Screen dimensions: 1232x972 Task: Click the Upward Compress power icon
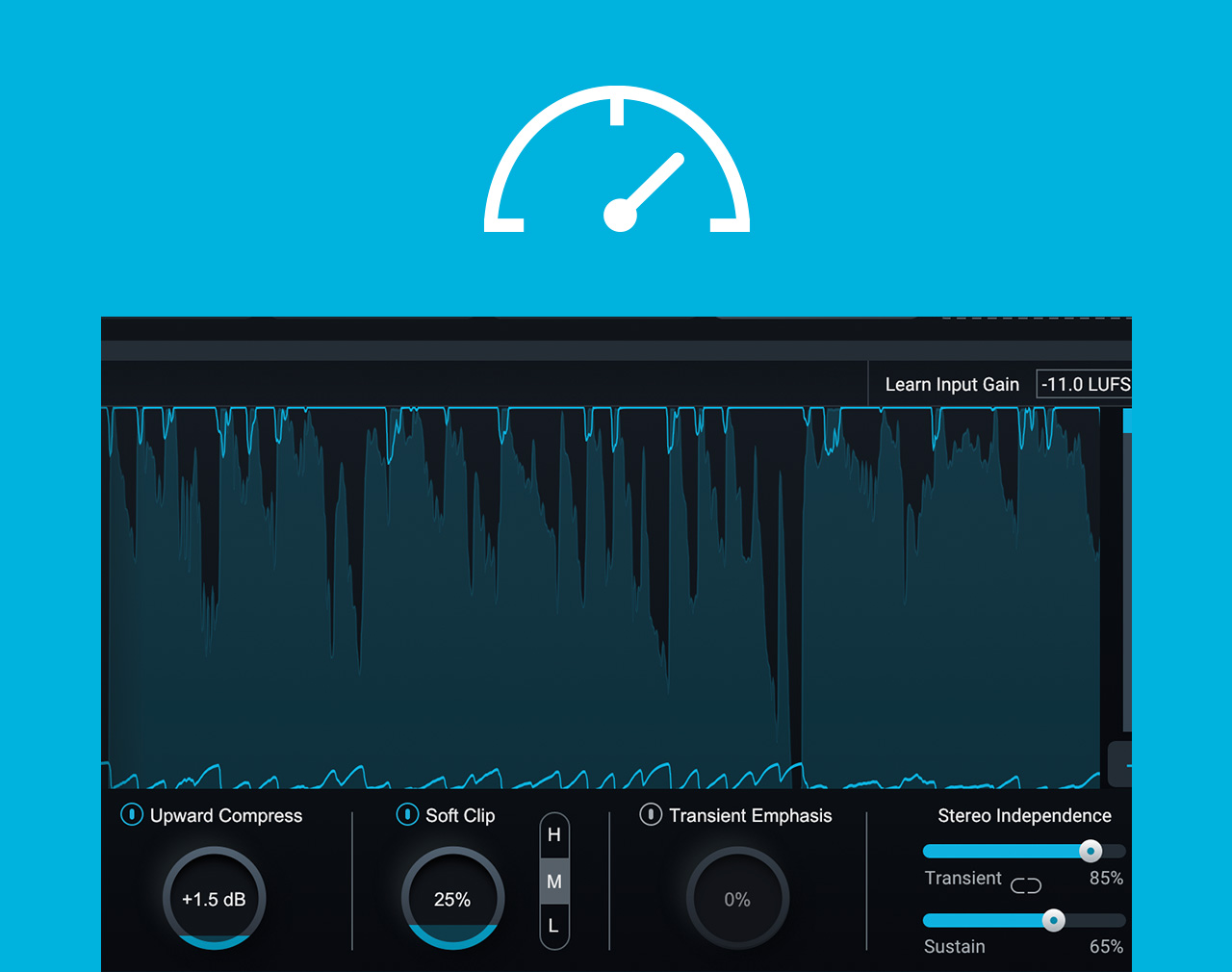tap(132, 815)
